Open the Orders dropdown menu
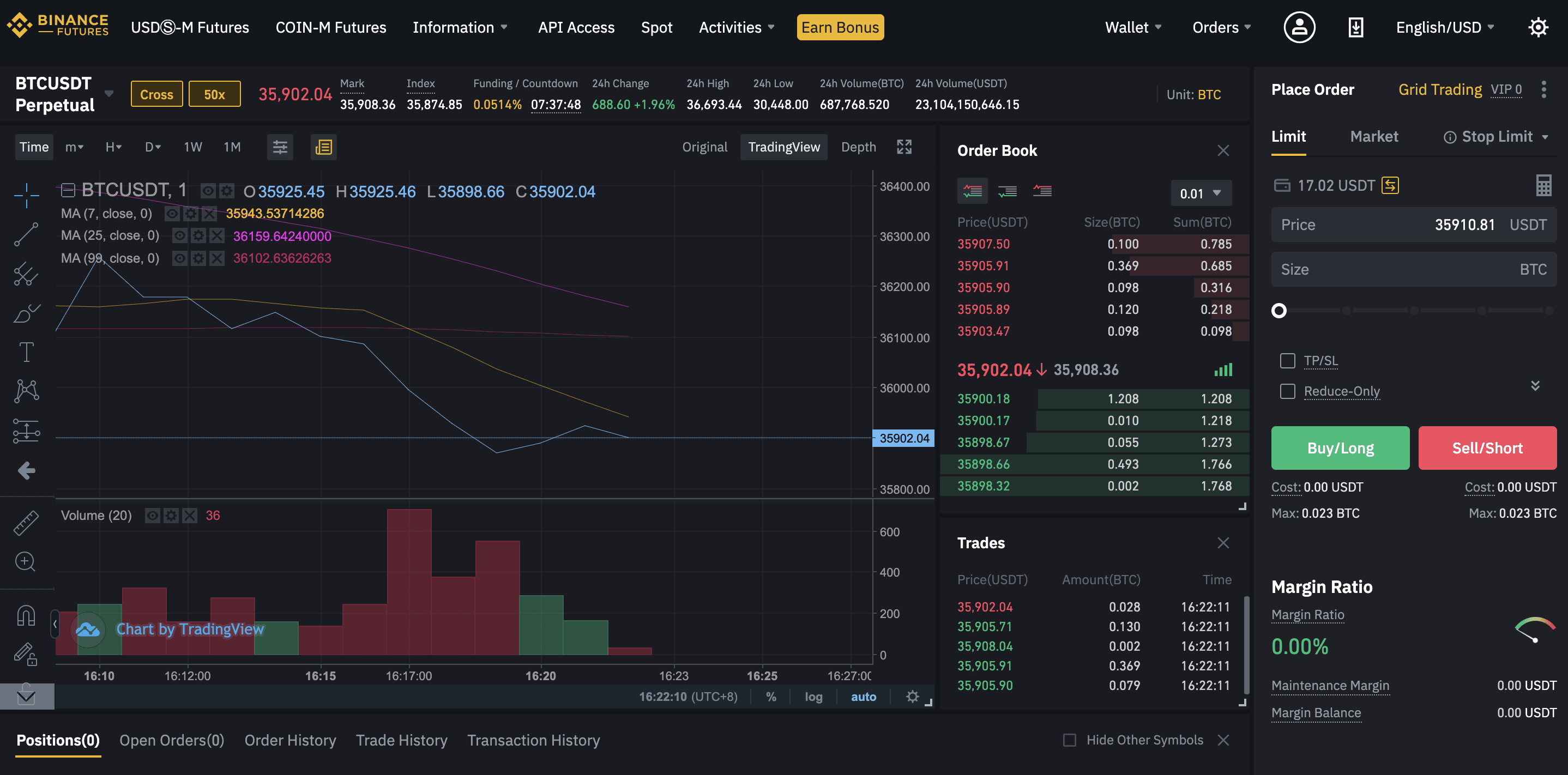This screenshot has width=1568, height=775. 1222,27
